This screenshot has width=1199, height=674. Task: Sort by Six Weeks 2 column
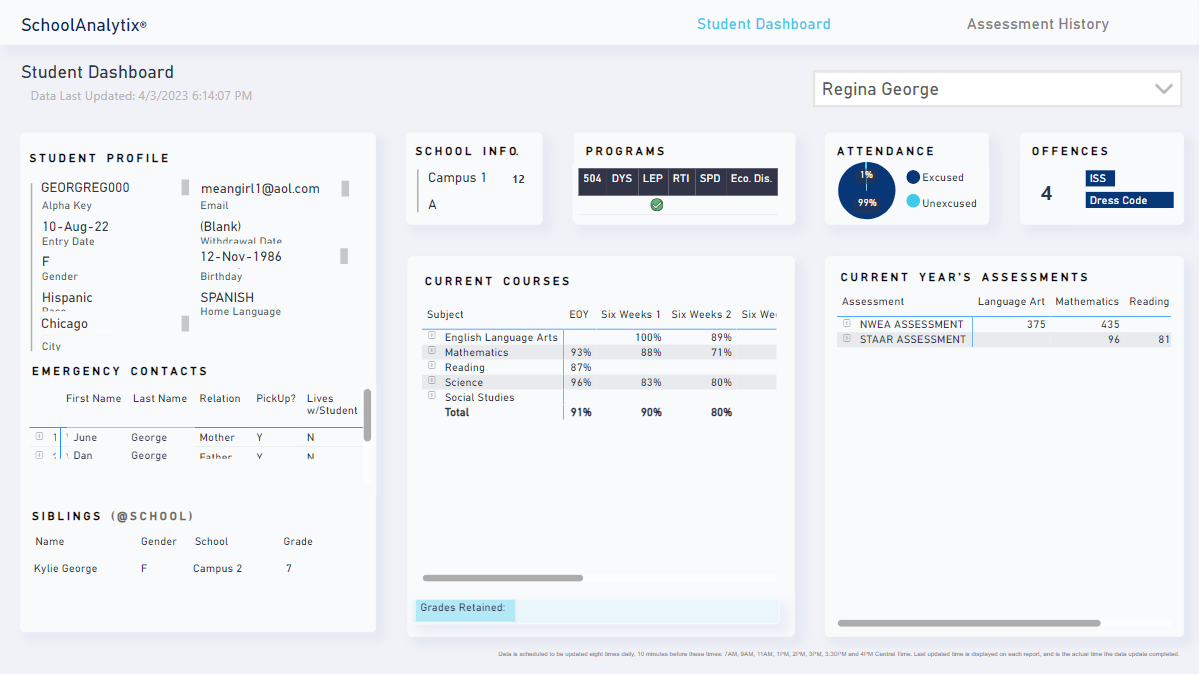click(701, 314)
